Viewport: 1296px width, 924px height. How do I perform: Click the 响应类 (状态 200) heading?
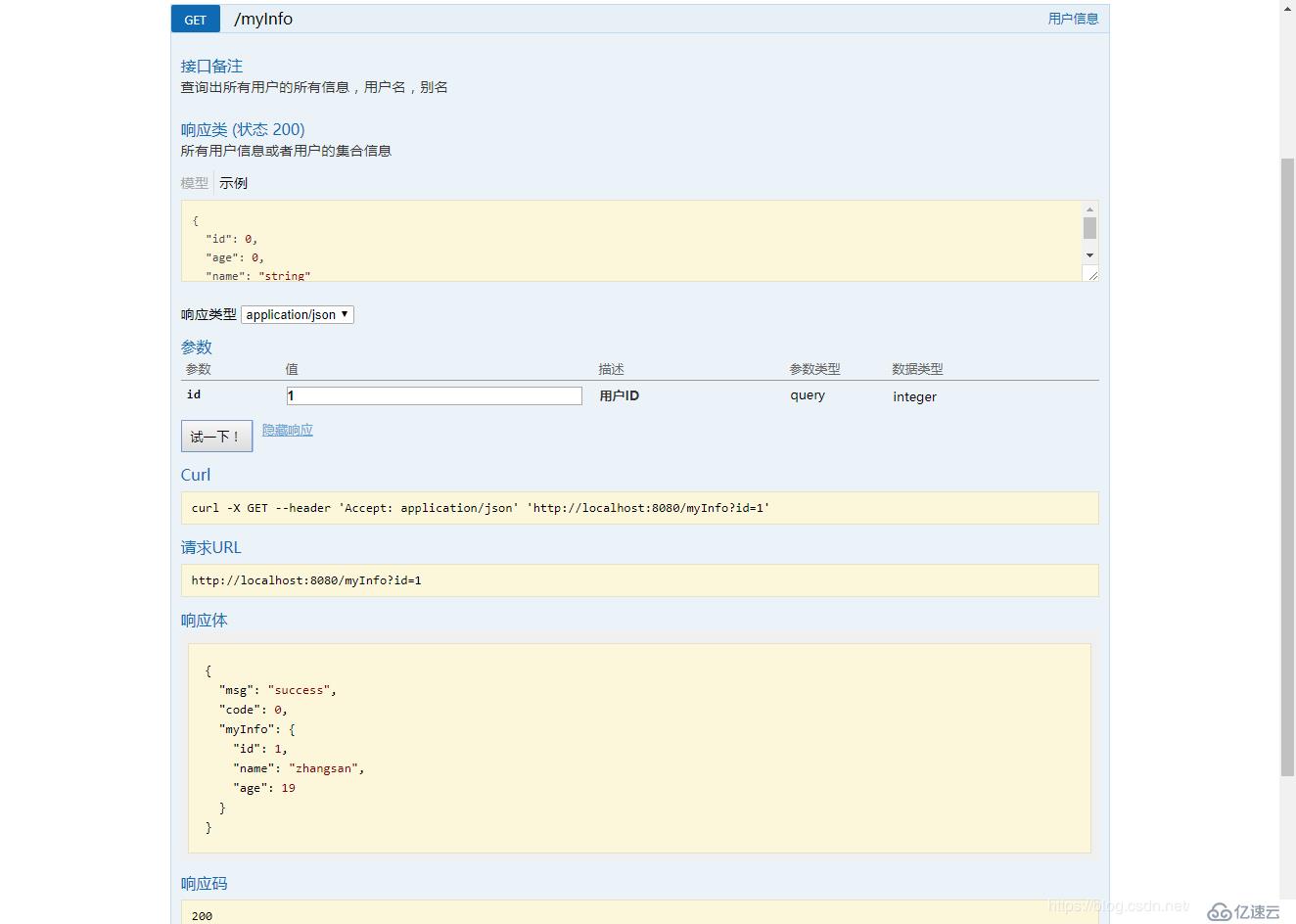point(243,129)
